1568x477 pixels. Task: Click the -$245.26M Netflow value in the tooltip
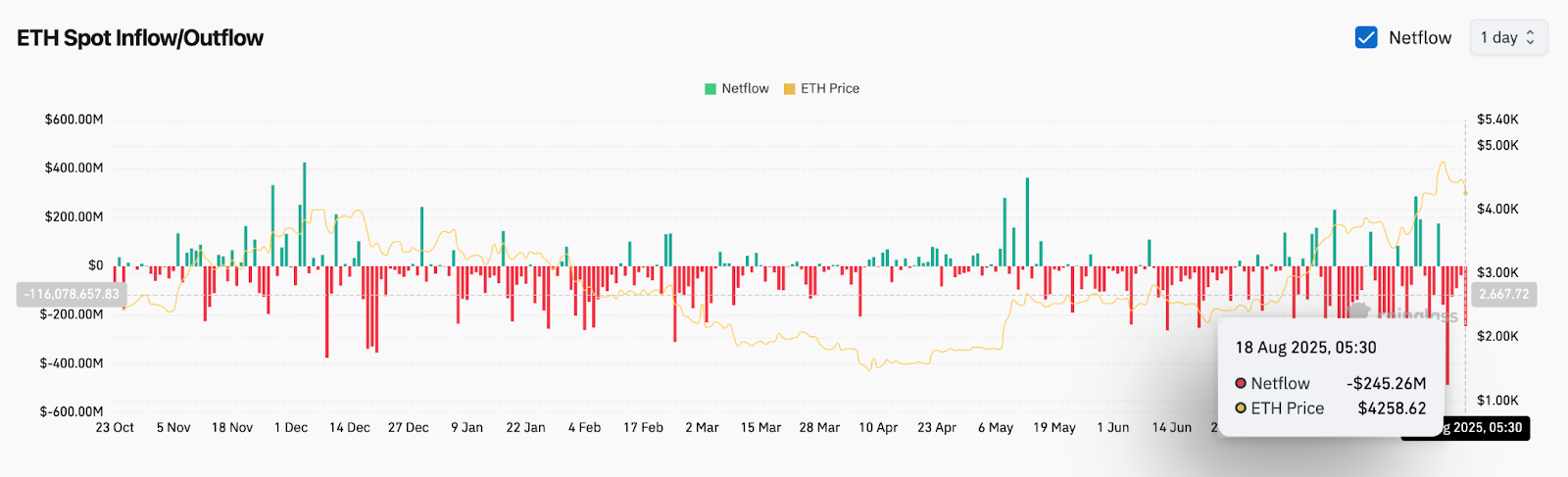click(x=1386, y=383)
